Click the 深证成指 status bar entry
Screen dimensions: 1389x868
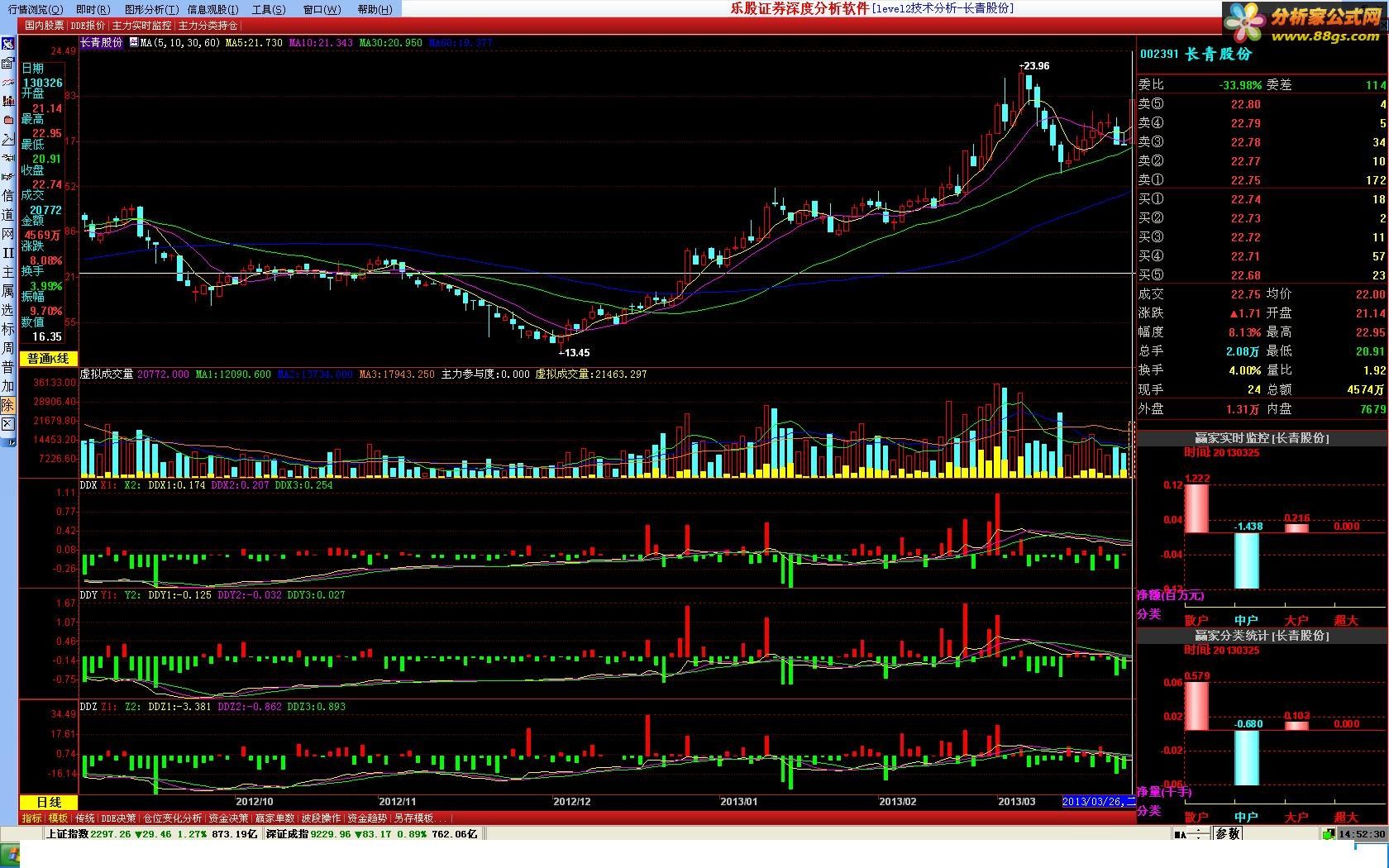[x=373, y=834]
